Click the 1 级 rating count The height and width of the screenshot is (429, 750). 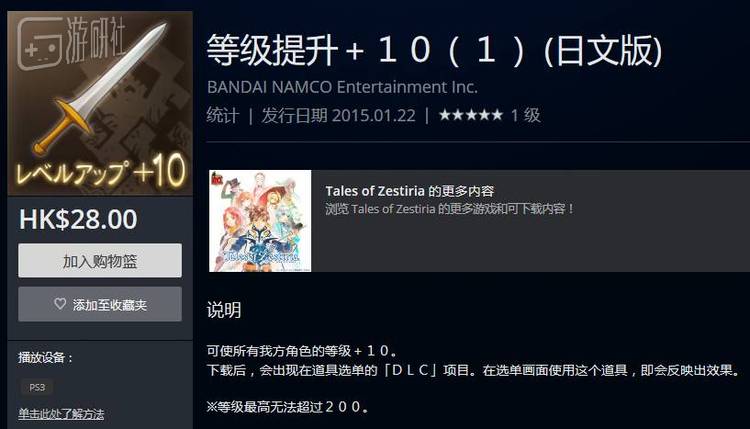point(526,115)
